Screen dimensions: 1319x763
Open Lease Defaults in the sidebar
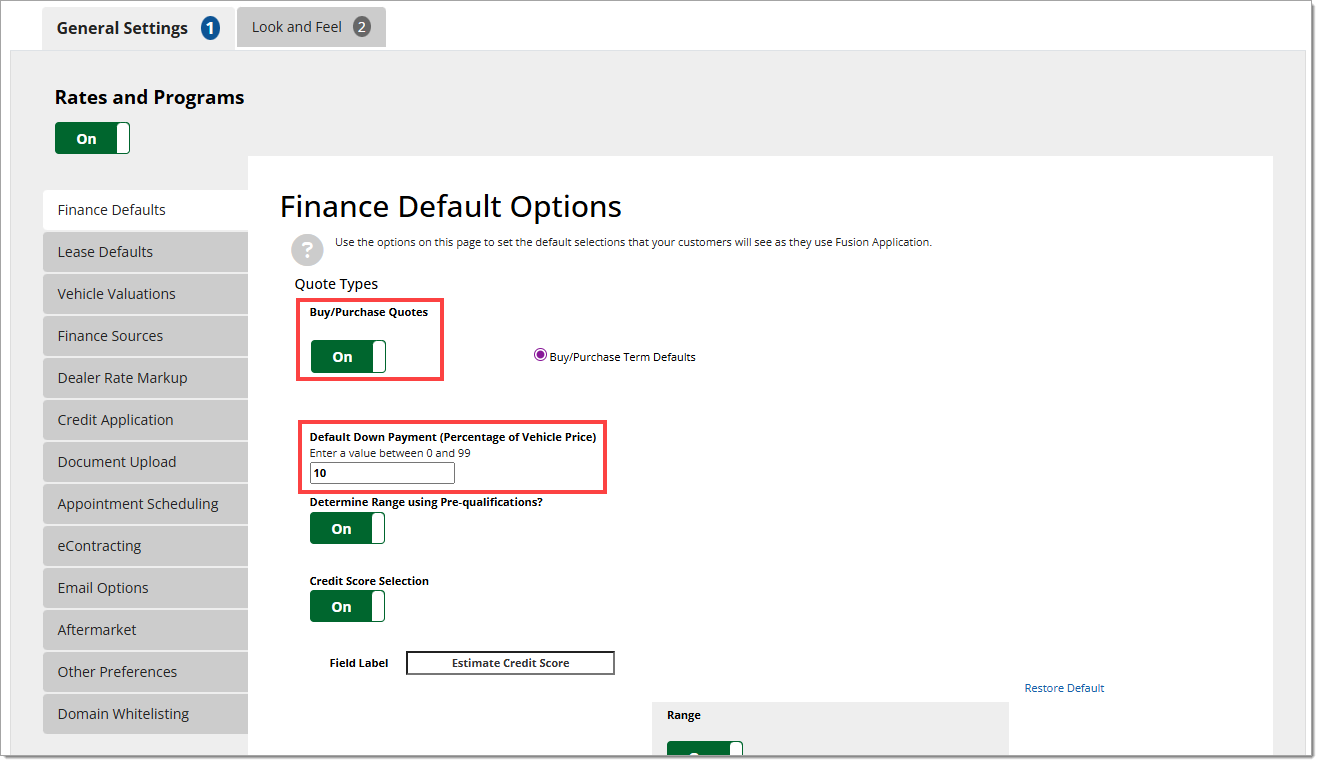(x=145, y=252)
